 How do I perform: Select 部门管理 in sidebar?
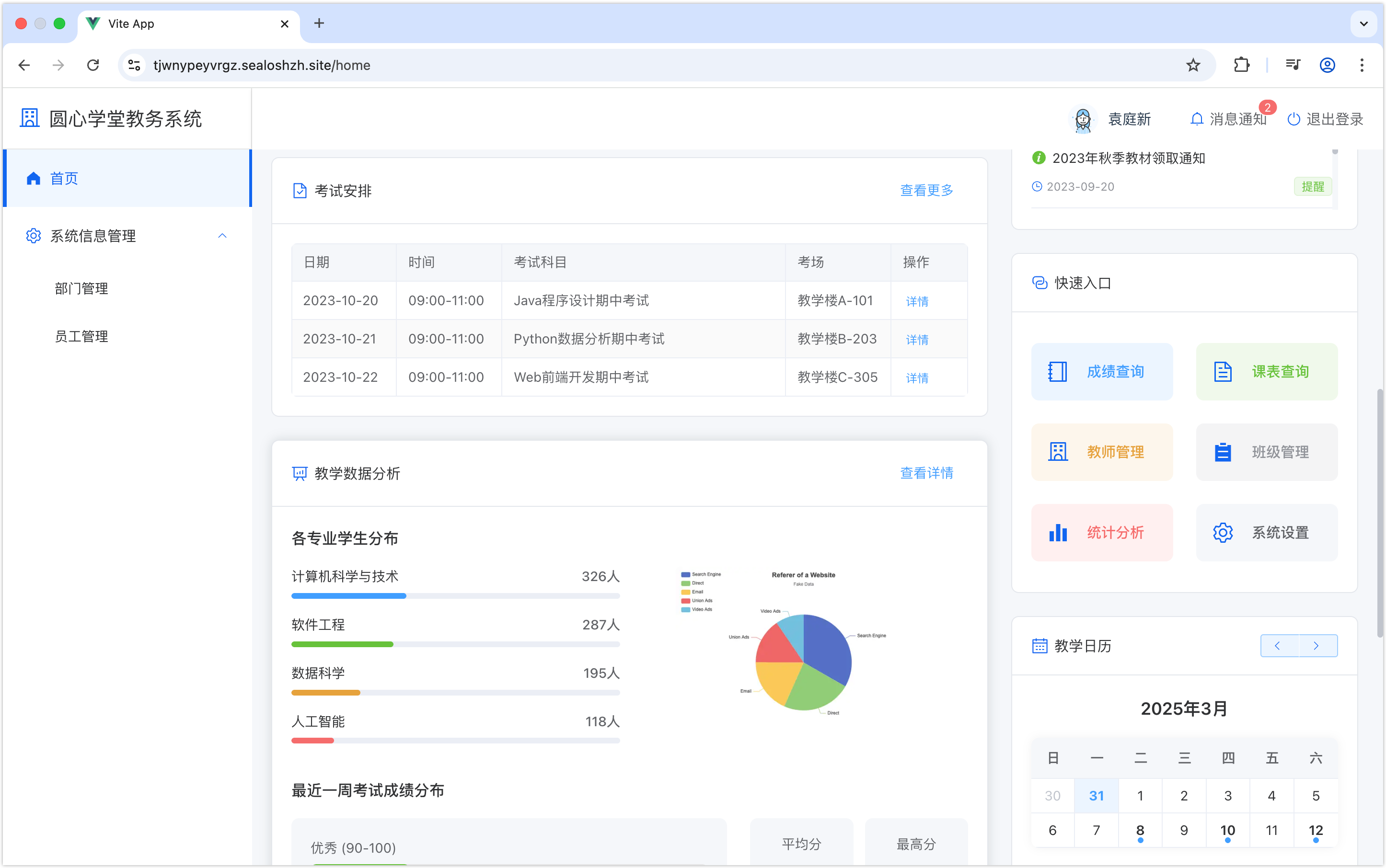pos(81,288)
